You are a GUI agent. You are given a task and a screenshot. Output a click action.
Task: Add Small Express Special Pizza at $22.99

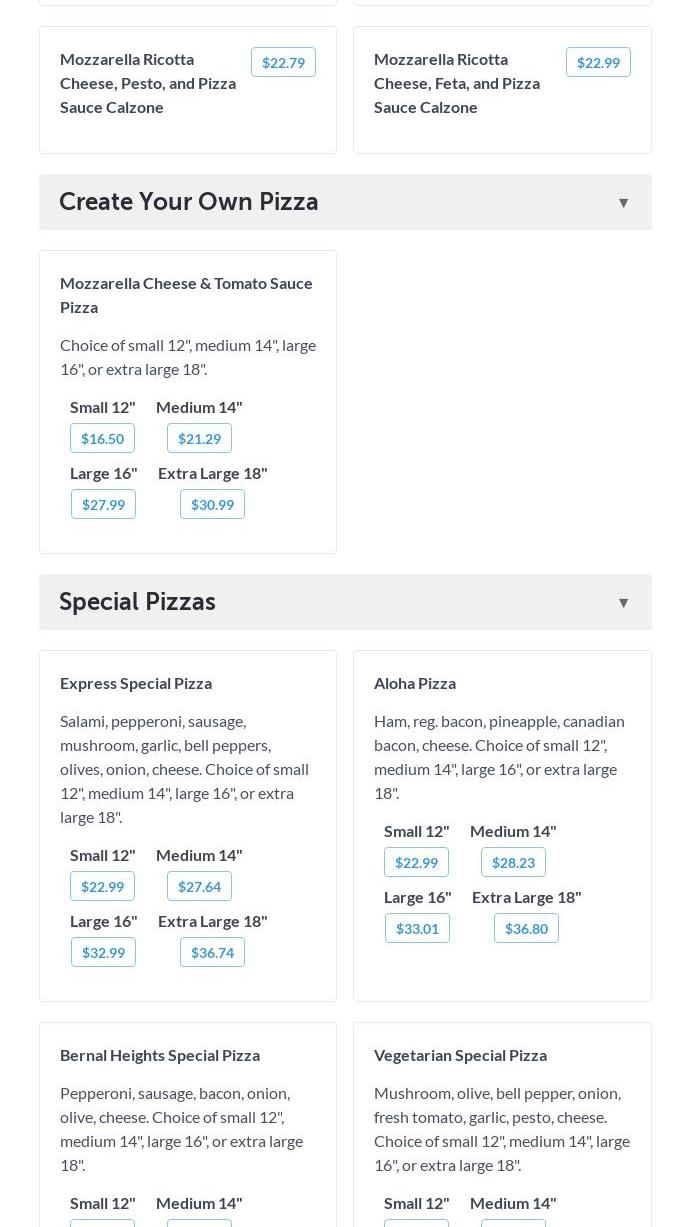click(102, 886)
